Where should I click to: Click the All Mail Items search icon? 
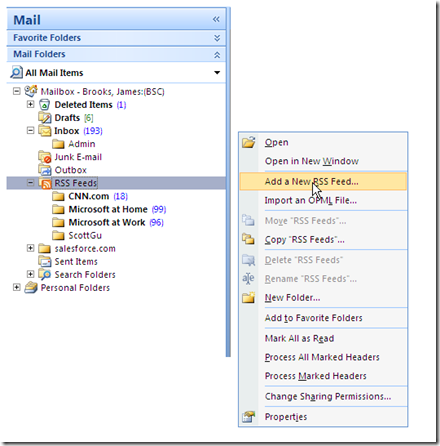[x=16, y=72]
